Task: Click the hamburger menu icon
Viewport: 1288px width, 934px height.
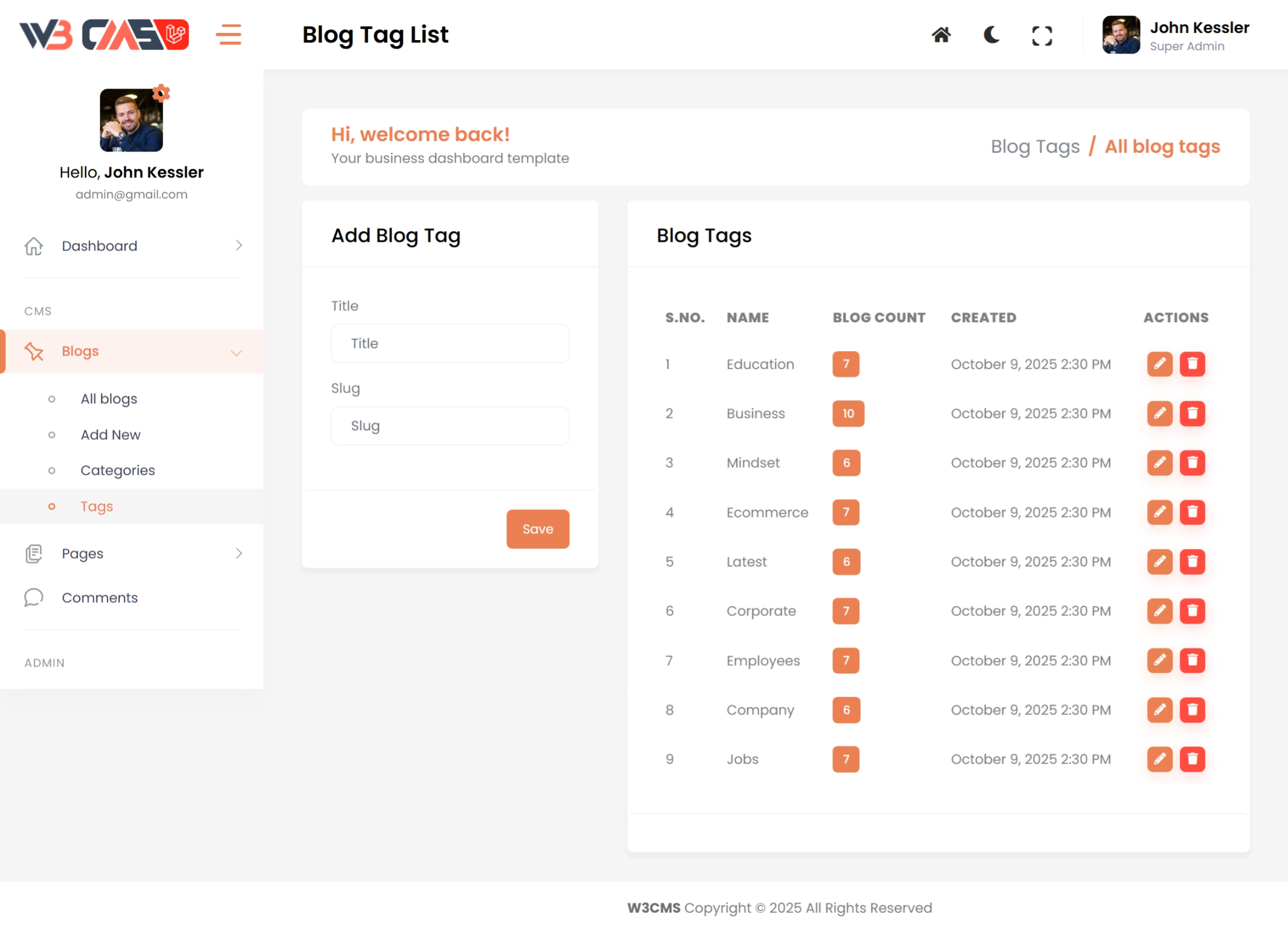Action: click(x=228, y=35)
